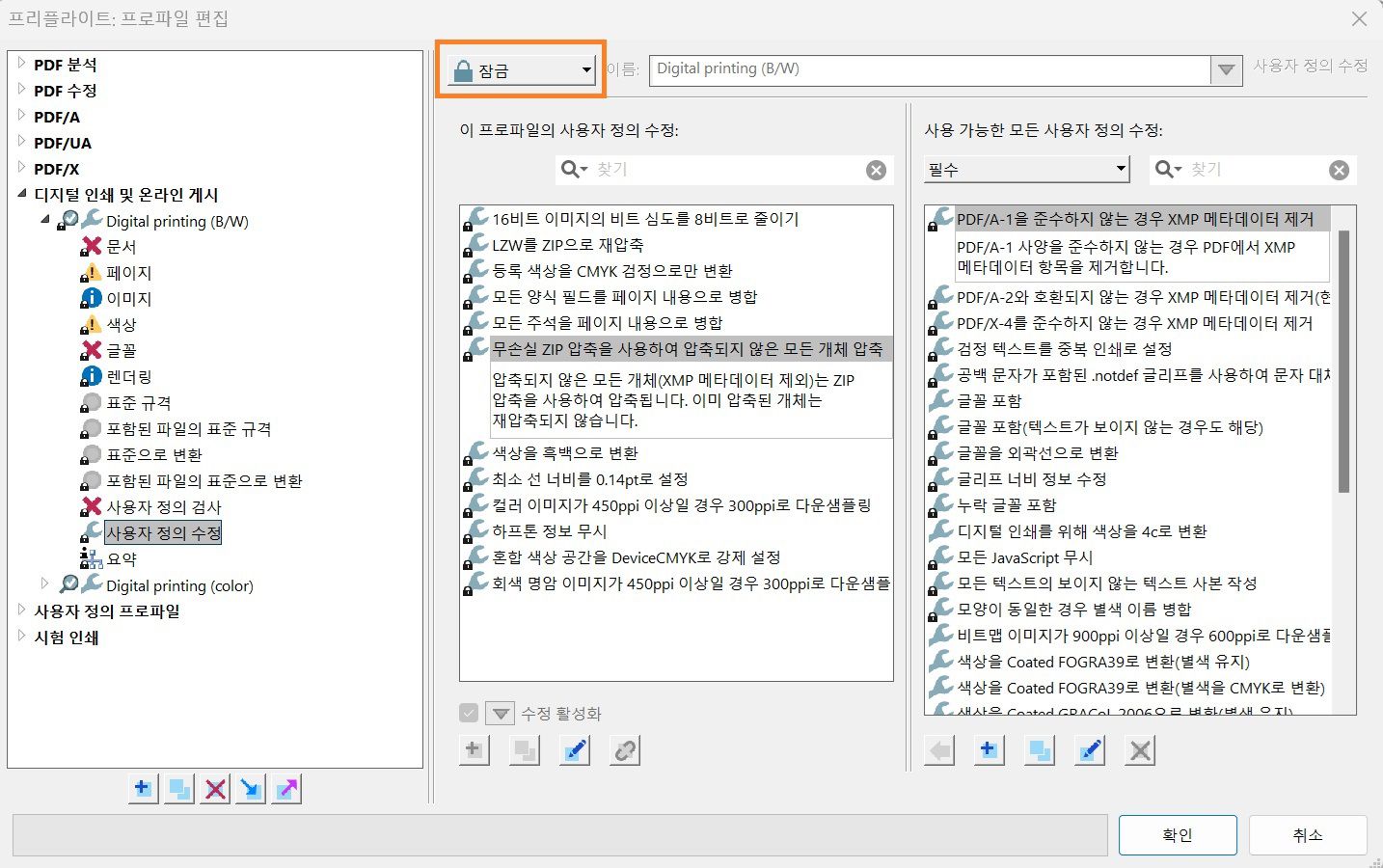Screen dimensions: 1383x868
Task: Click the 수정 활성화 checkbox
Action: [x=470, y=713]
